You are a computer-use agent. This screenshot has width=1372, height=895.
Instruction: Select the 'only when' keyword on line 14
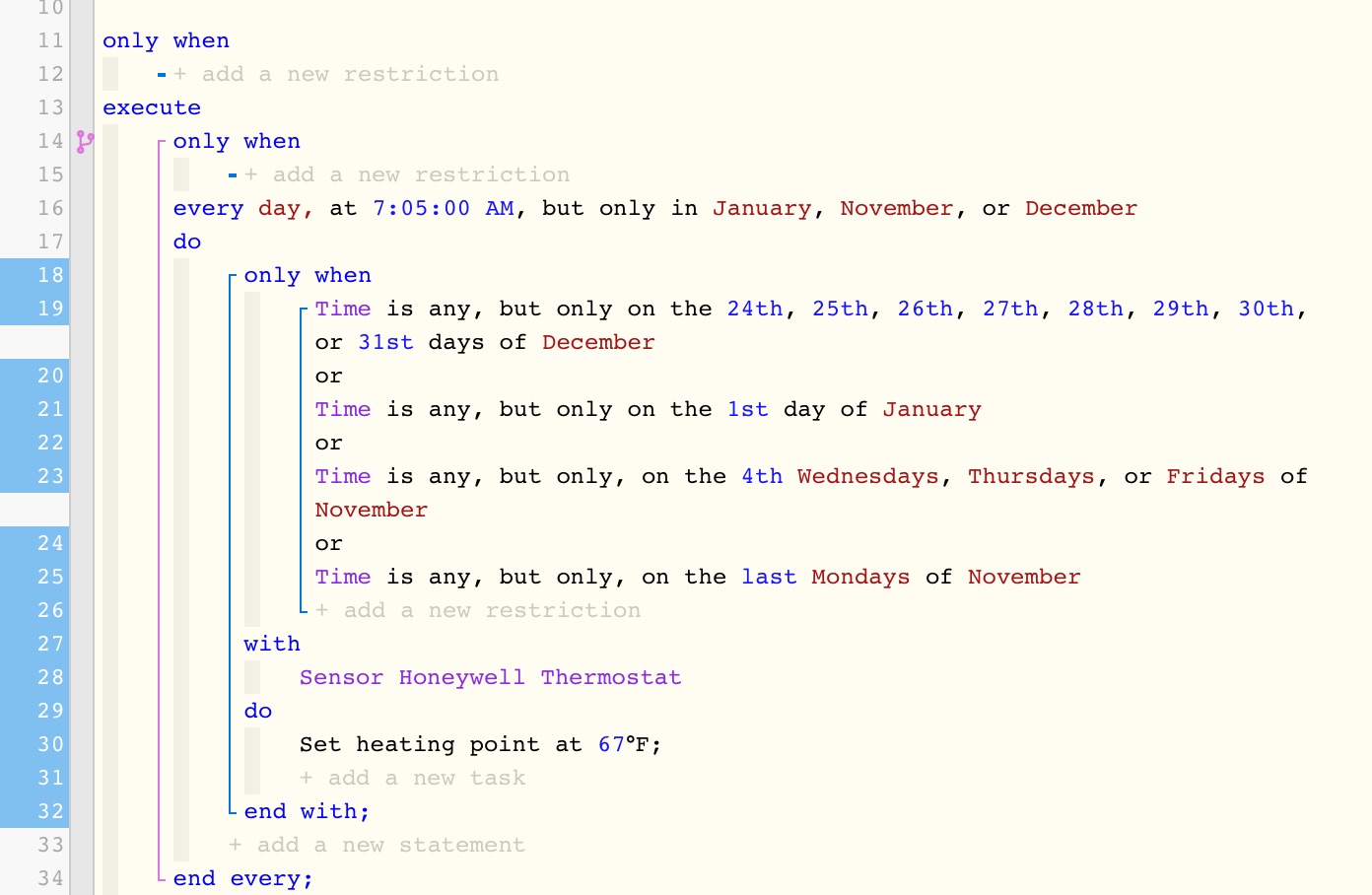click(x=238, y=141)
